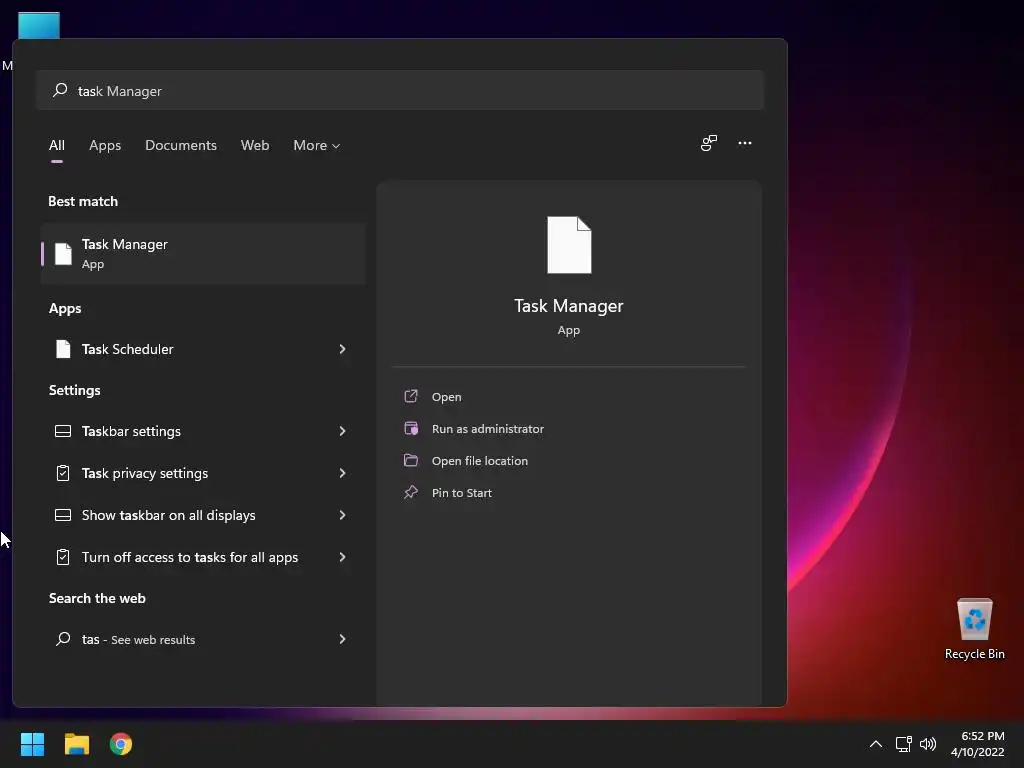The image size is (1024, 768).
Task: Expand Taskbar settings result arrow
Action: tap(342, 431)
